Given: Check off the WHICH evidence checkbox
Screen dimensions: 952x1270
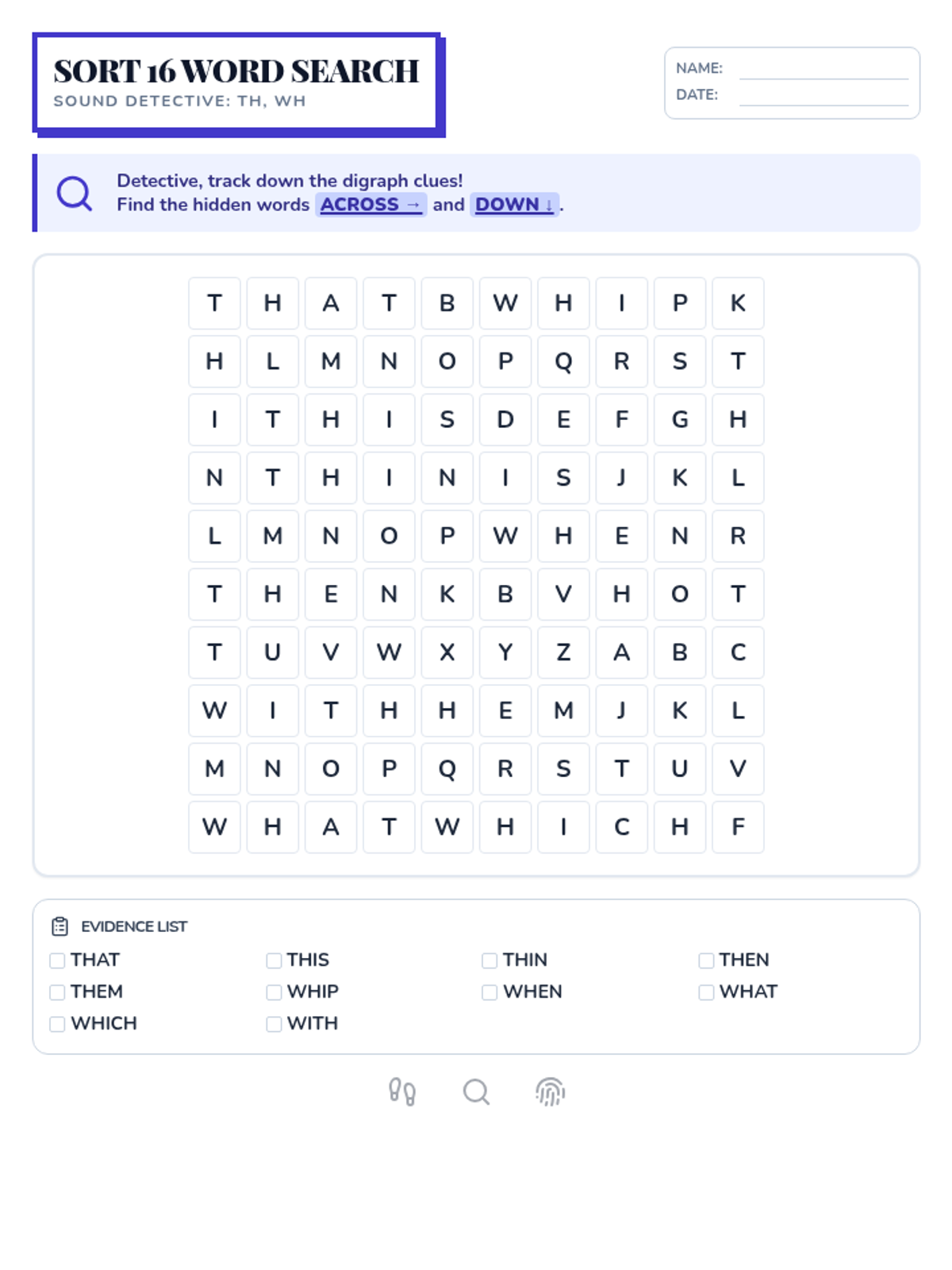Looking at the screenshot, I should (57, 1024).
